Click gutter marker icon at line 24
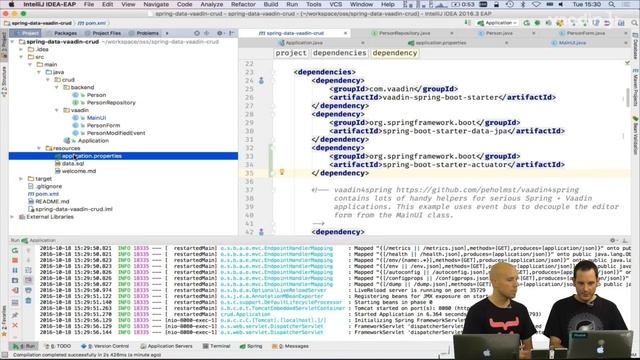 [261, 80]
